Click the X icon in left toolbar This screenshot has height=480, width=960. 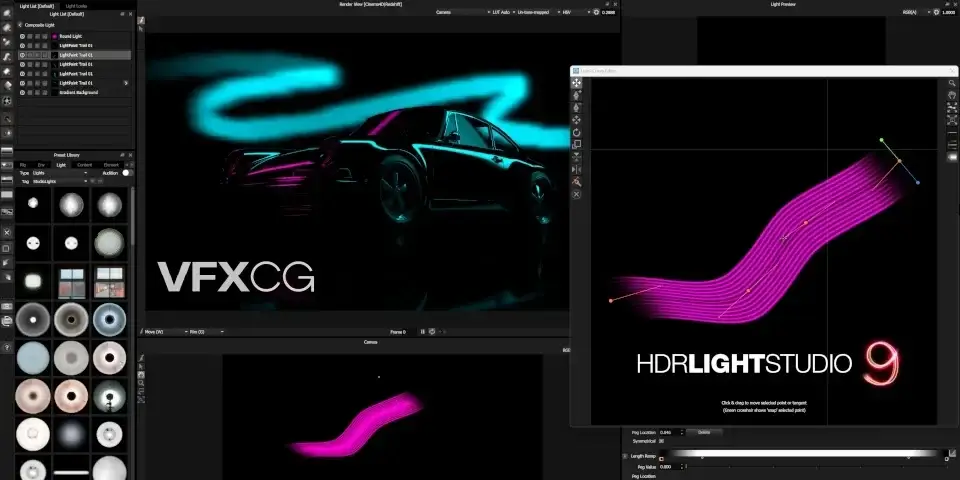[7, 233]
